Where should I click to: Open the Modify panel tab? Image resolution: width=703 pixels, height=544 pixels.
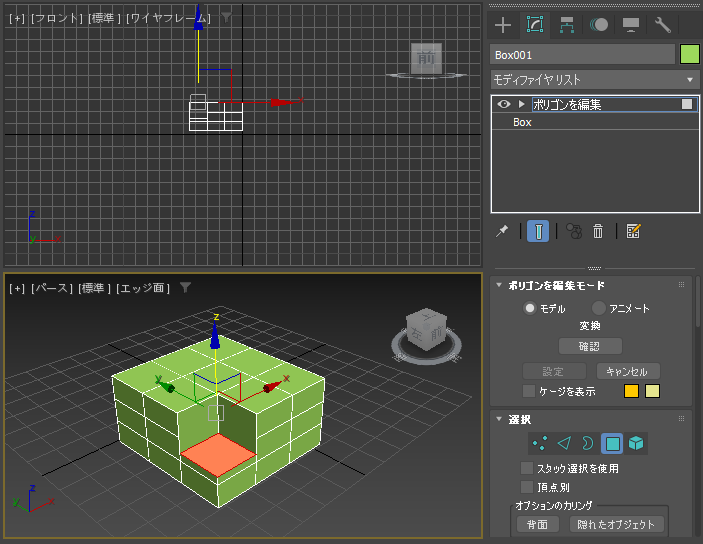point(535,24)
